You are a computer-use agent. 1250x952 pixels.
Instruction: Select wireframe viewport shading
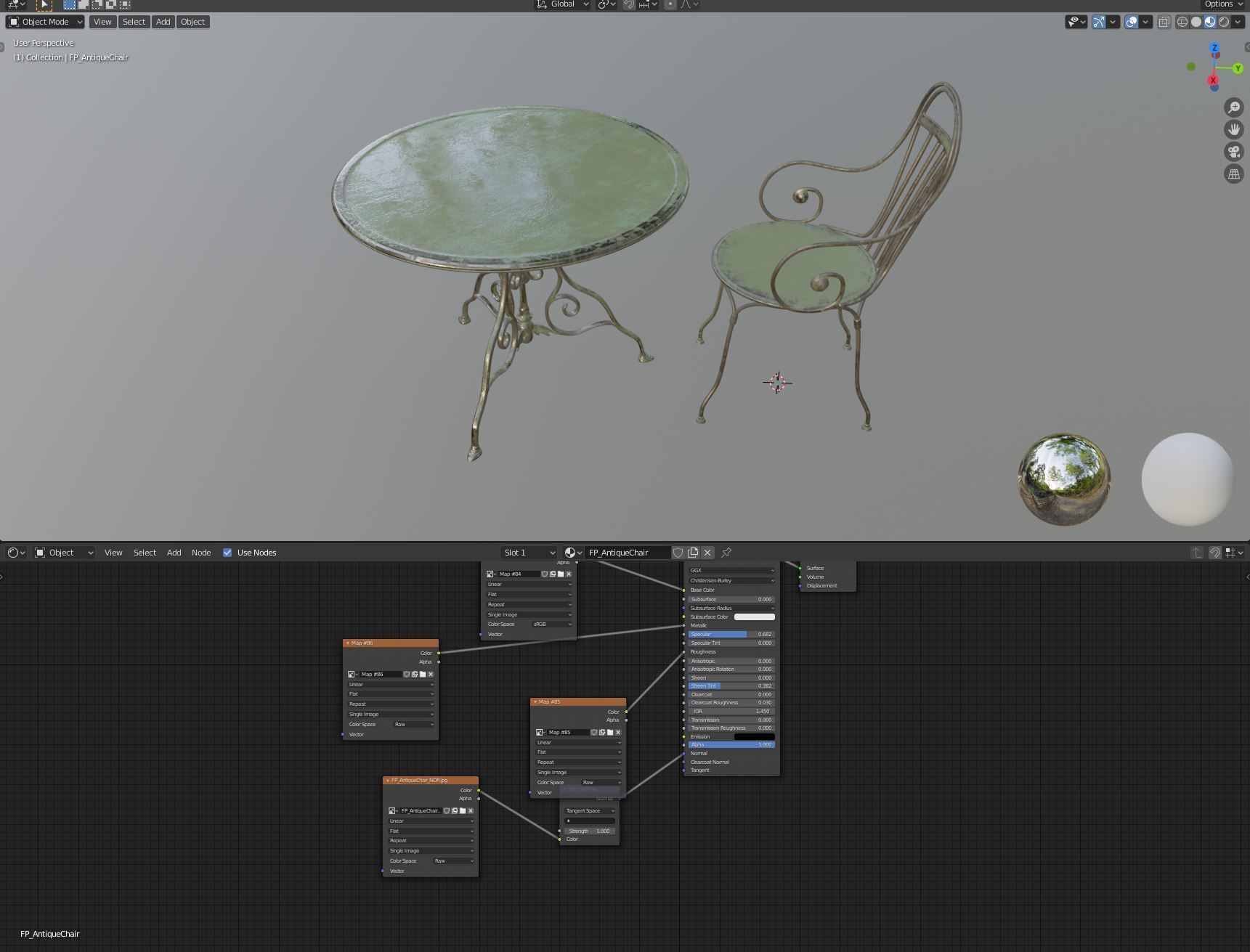pyautogui.click(x=1182, y=22)
